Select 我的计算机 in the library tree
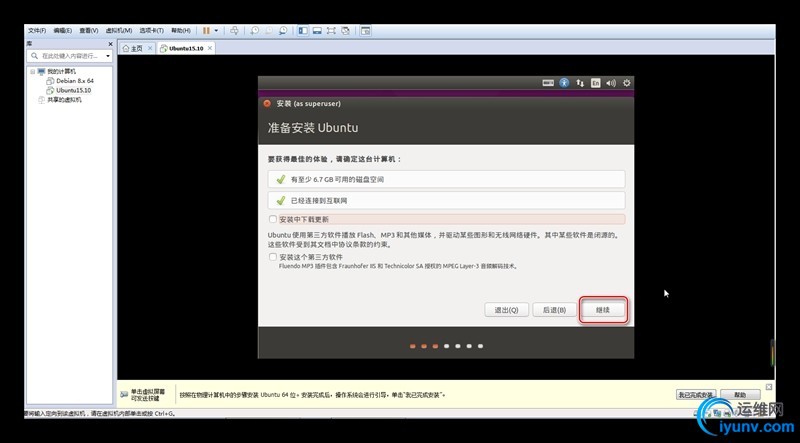800x443 pixels. click(61, 71)
